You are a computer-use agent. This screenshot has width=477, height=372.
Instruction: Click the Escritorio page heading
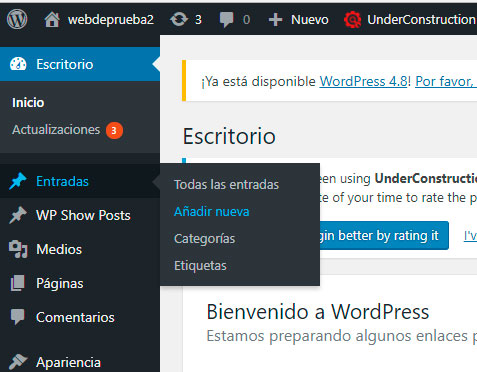(229, 136)
